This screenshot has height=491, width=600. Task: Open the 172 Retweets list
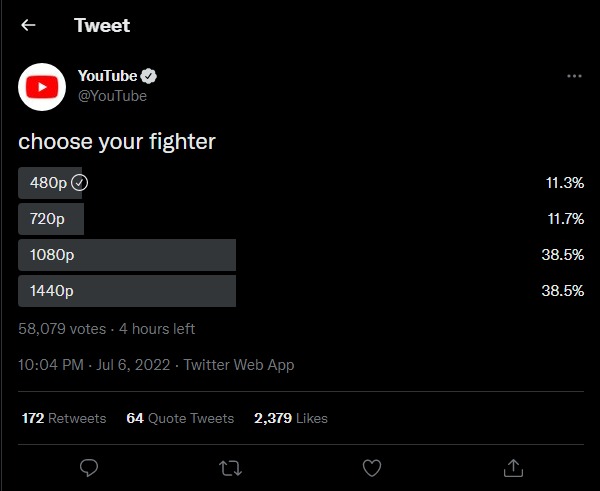64,418
